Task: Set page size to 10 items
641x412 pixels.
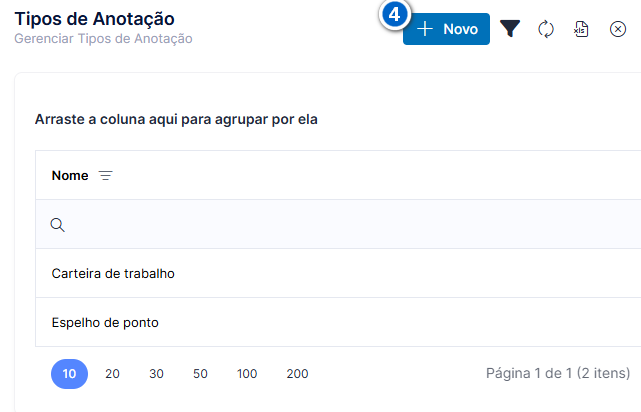Action: pos(69,374)
